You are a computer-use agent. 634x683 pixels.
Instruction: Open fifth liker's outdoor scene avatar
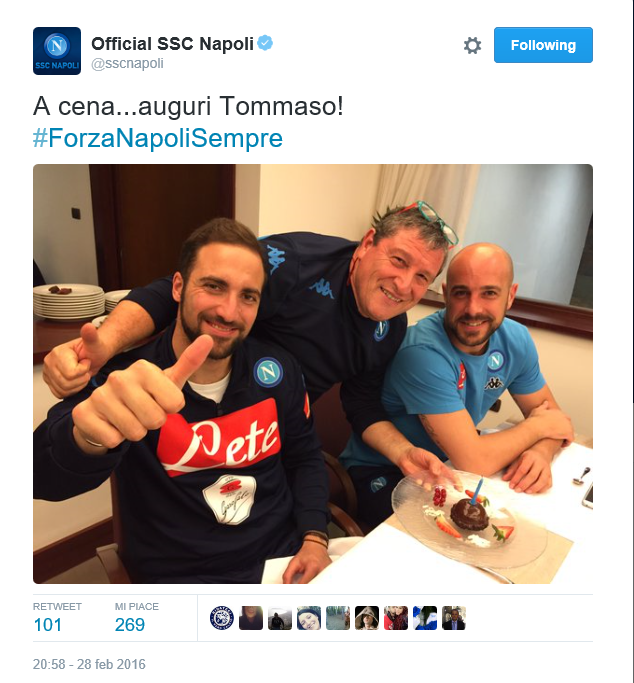(x=338, y=618)
